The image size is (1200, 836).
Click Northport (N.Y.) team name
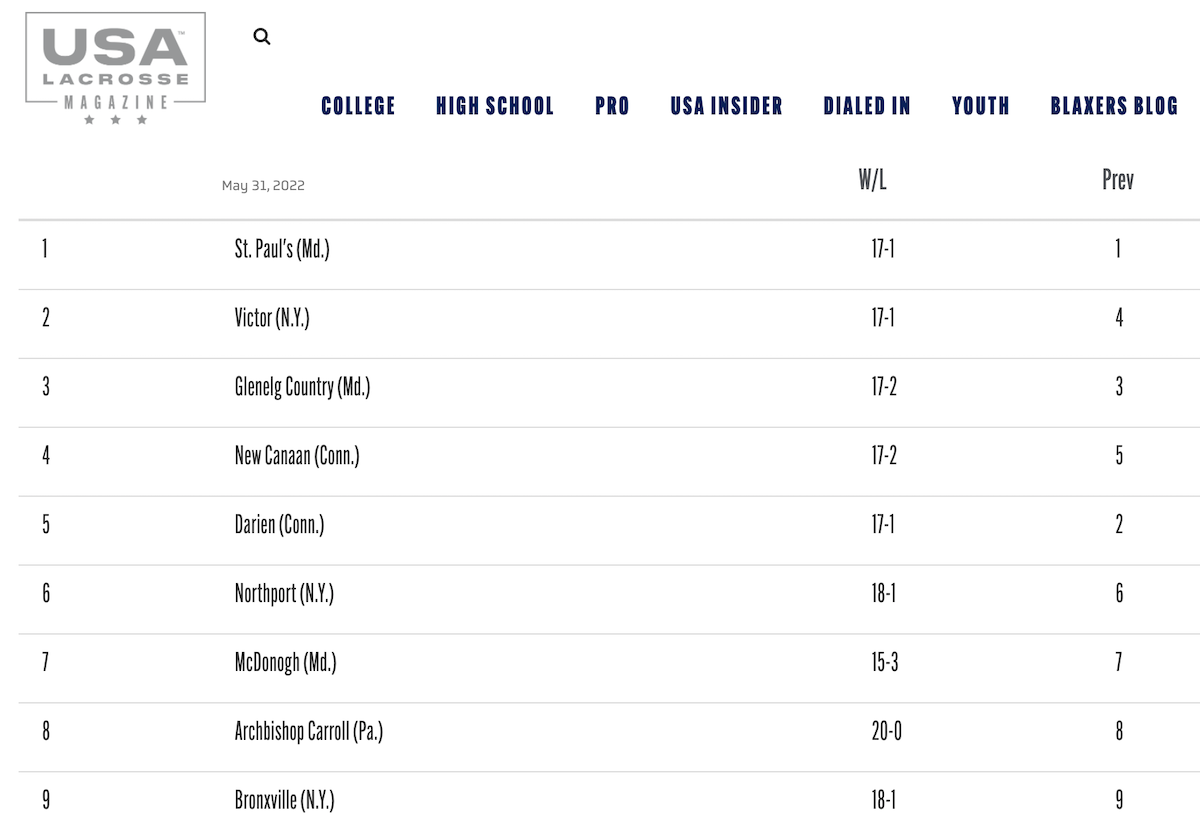(x=284, y=594)
